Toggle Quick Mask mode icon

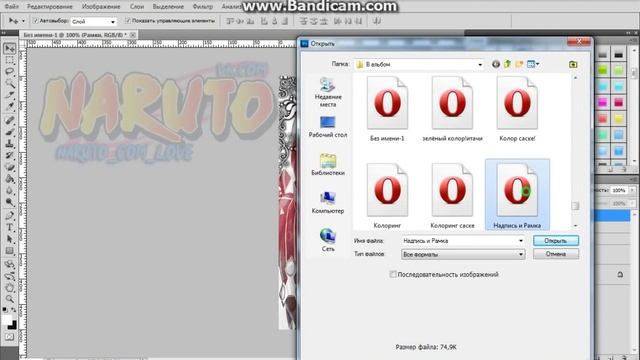tap(9, 337)
